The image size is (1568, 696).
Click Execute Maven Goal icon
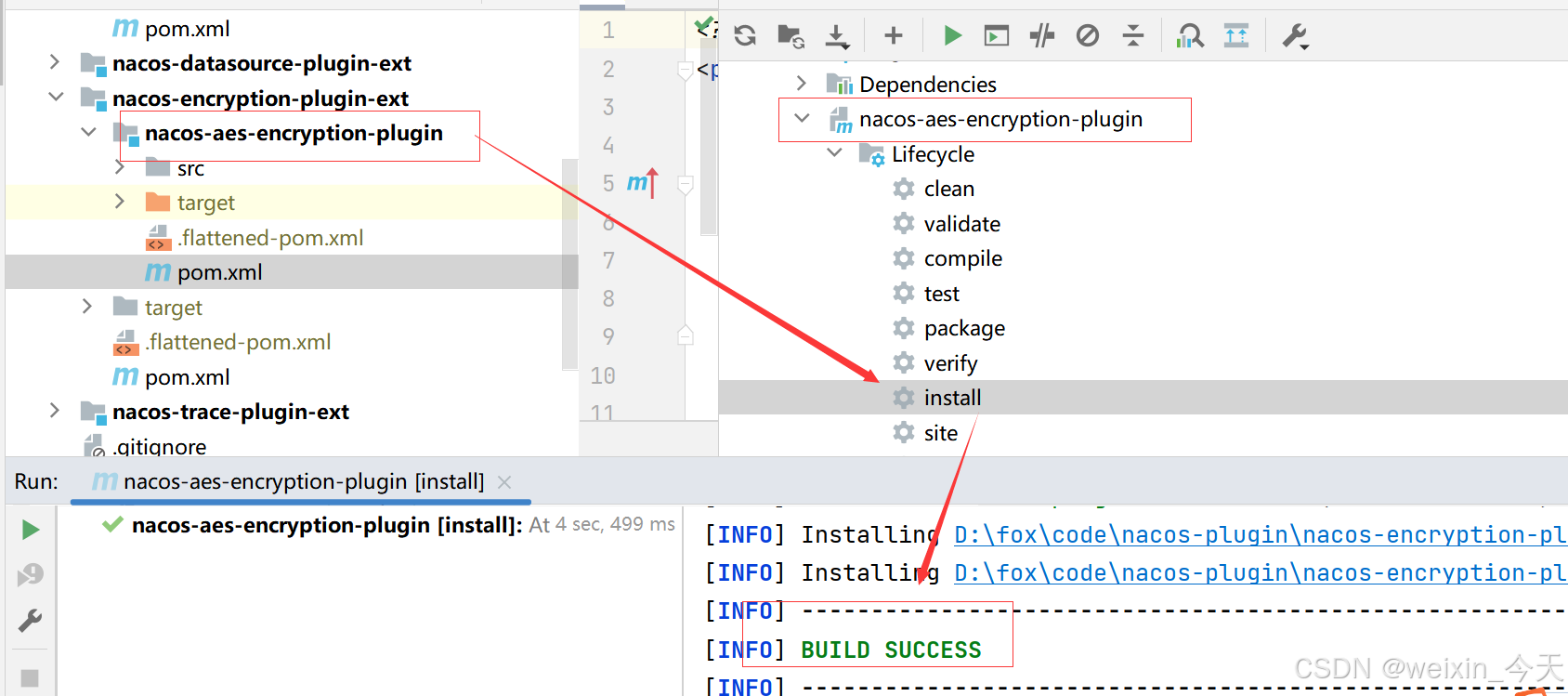tap(997, 36)
